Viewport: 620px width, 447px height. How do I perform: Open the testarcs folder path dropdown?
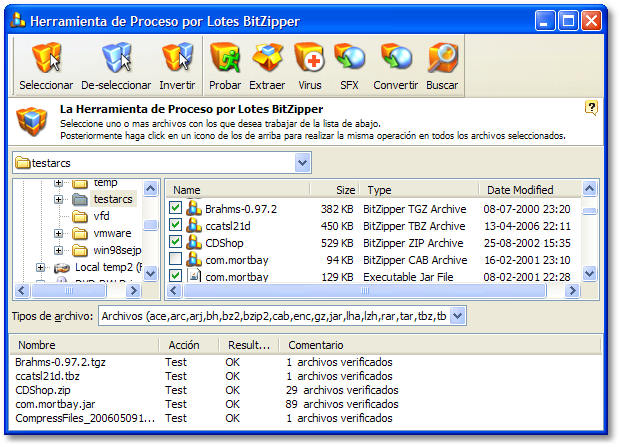(302, 163)
